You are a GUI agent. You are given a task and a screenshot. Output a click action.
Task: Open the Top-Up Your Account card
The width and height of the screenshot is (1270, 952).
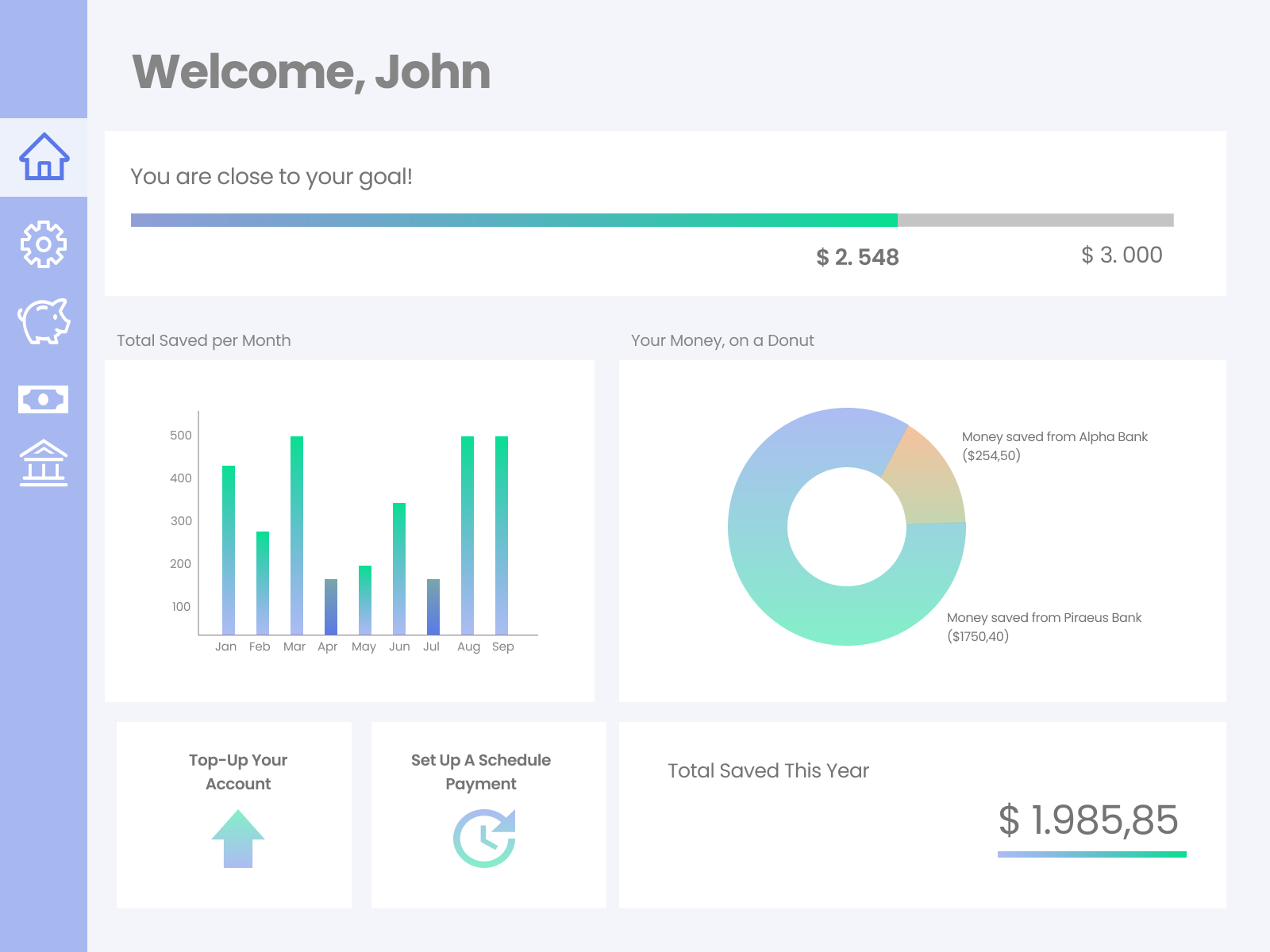234,815
